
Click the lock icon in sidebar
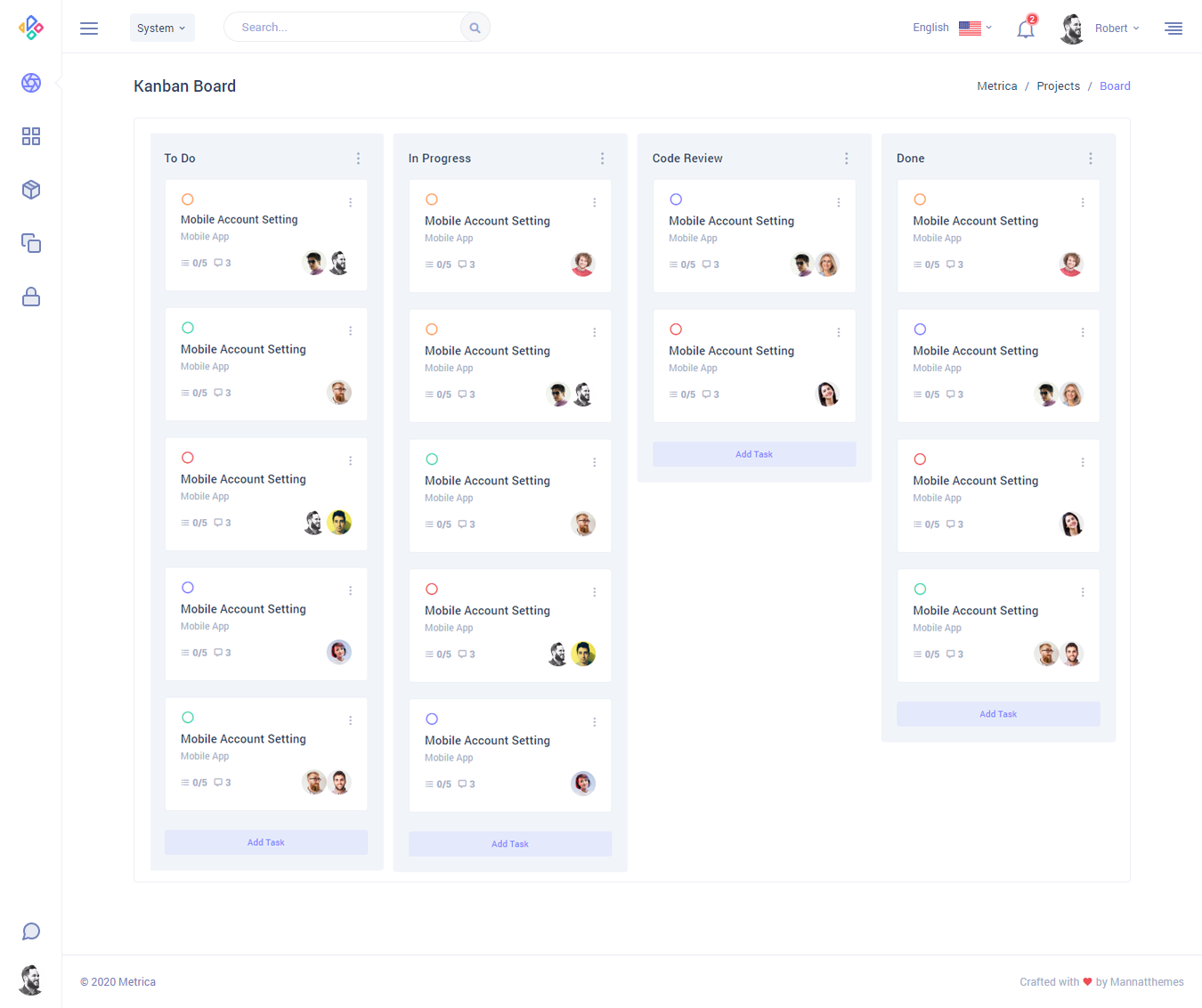31,297
